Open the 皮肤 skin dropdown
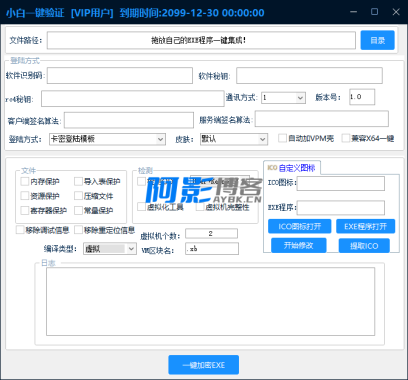Screen dimensions: 408x380 click(234, 139)
